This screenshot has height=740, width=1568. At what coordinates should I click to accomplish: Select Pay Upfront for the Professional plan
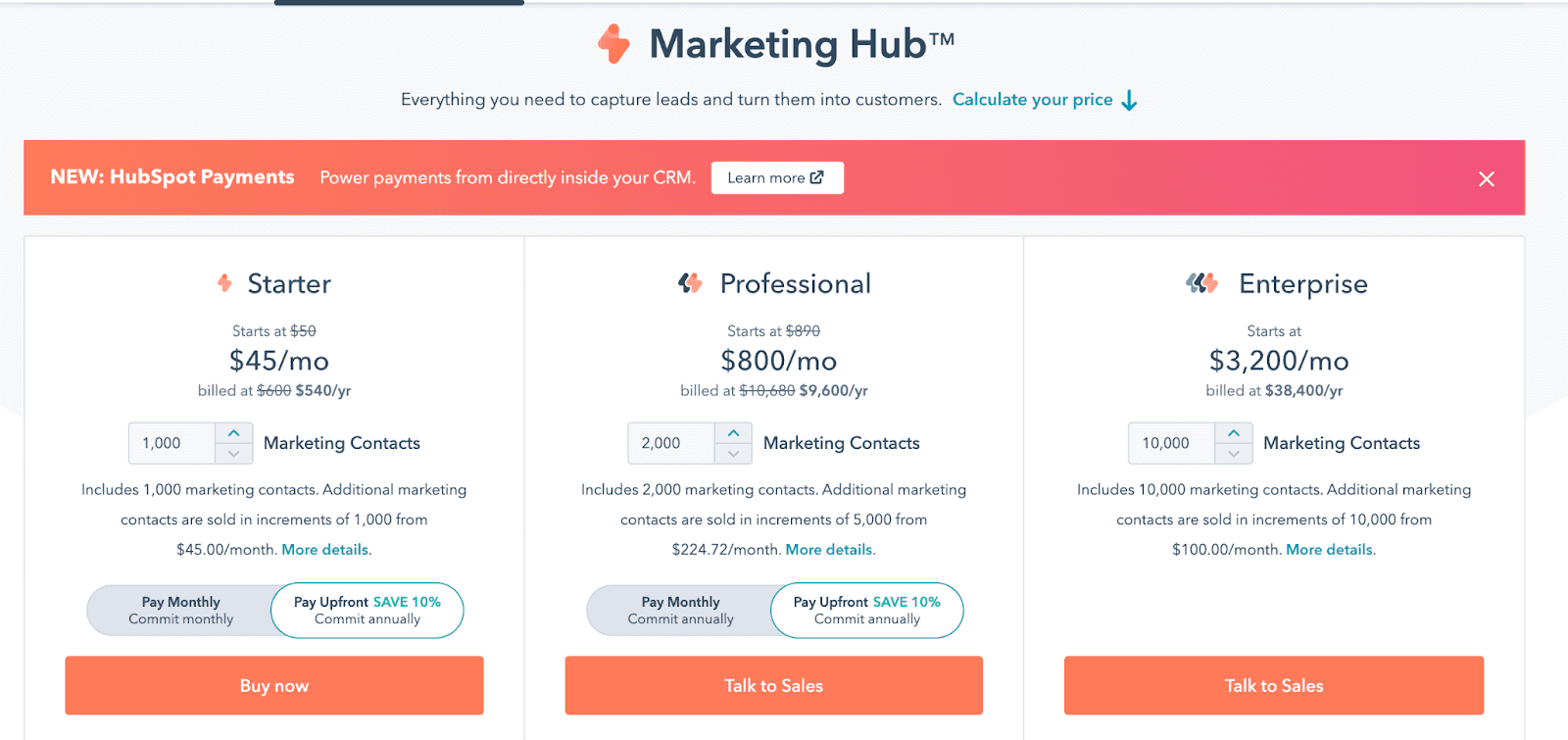(x=866, y=610)
